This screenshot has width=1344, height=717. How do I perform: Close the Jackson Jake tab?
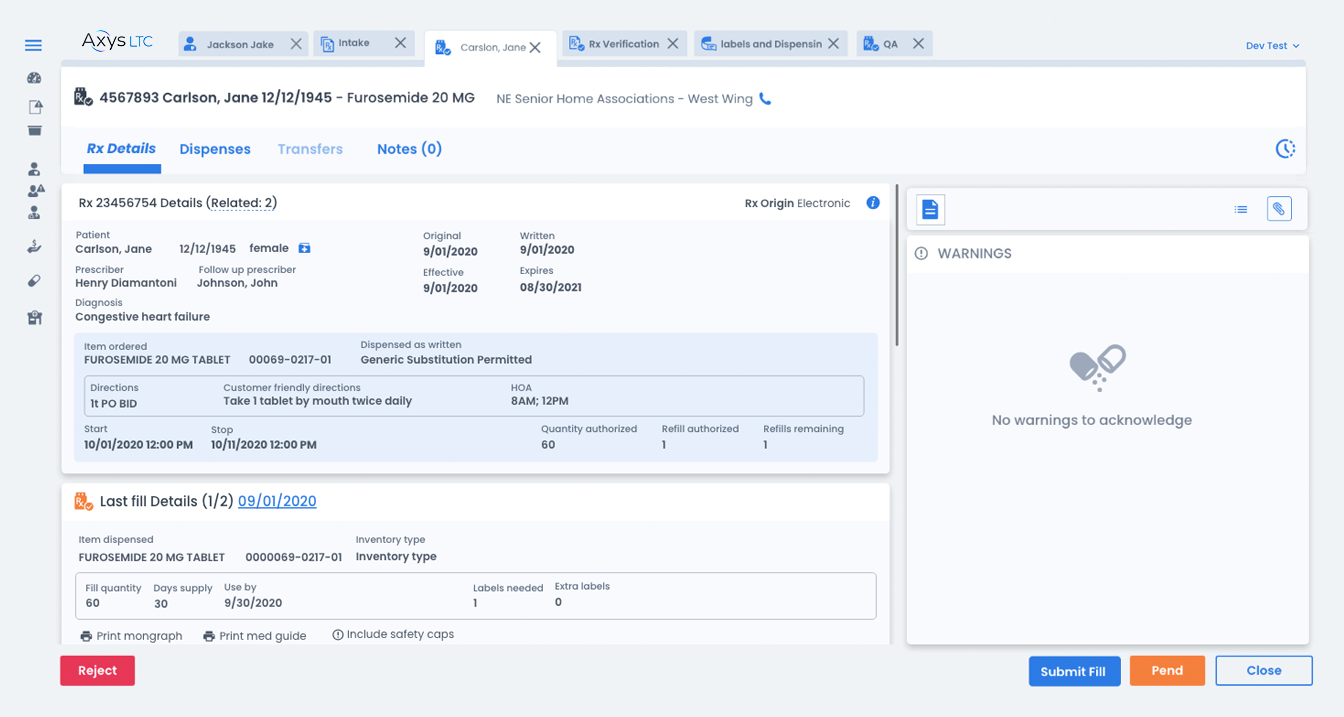click(296, 44)
